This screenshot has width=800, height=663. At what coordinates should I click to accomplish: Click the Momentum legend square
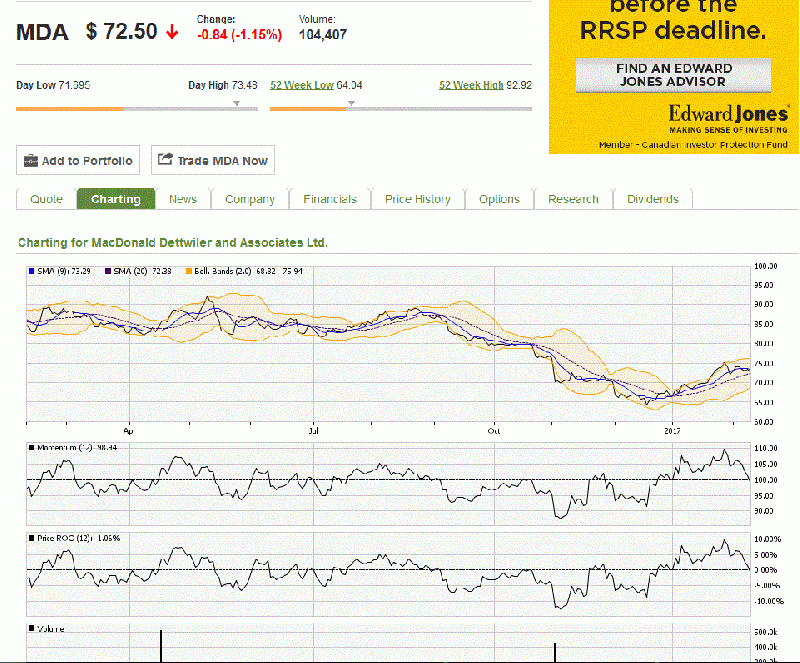(32, 448)
